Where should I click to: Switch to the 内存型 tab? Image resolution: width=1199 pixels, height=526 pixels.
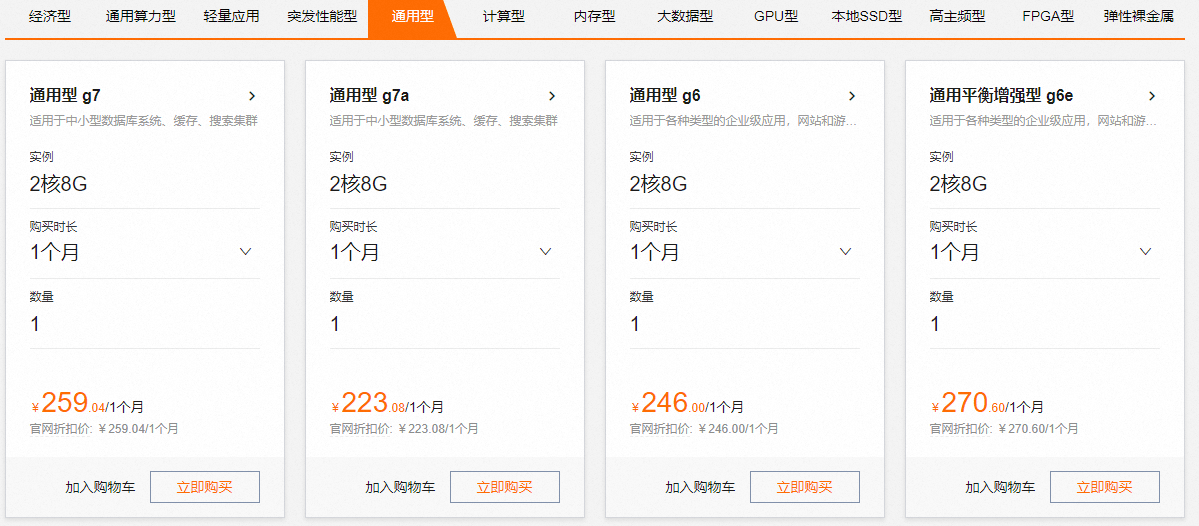(x=594, y=16)
